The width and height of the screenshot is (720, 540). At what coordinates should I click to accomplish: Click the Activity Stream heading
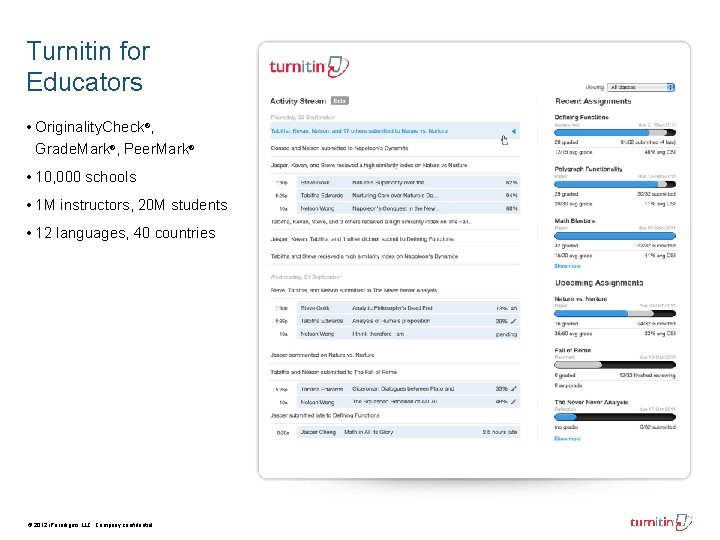[x=298, y=101]
